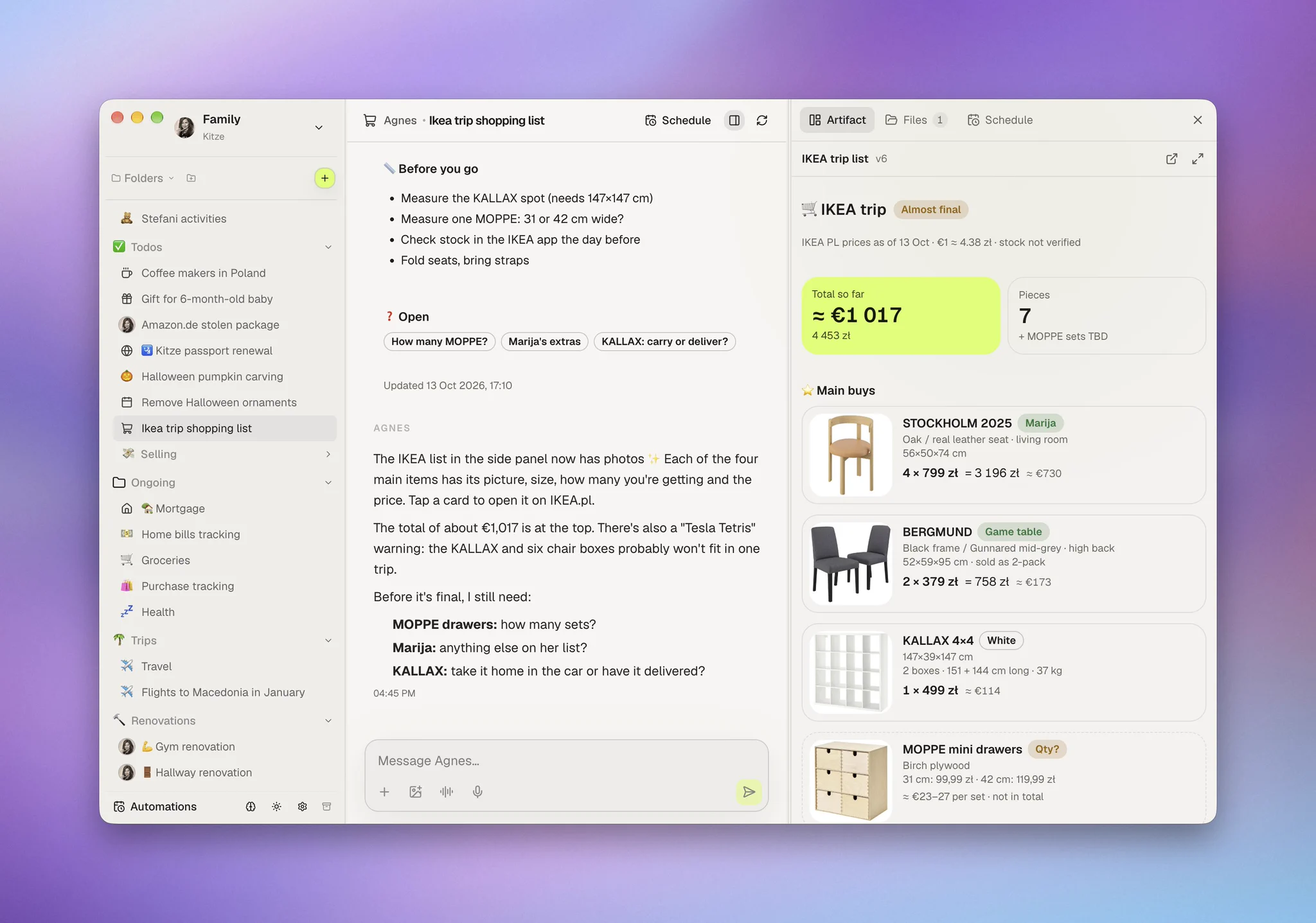Screen dimensions: 1316x923
Task: Open the Stefani activities item
Action: (225, 219)
